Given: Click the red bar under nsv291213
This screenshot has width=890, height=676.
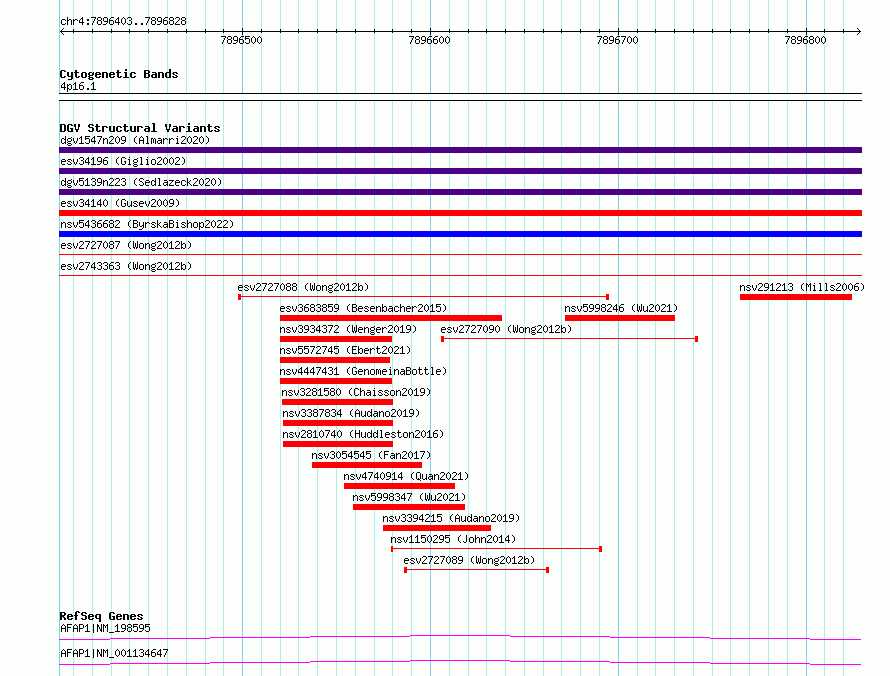Looking at the screenshot, I should (796, 297).
